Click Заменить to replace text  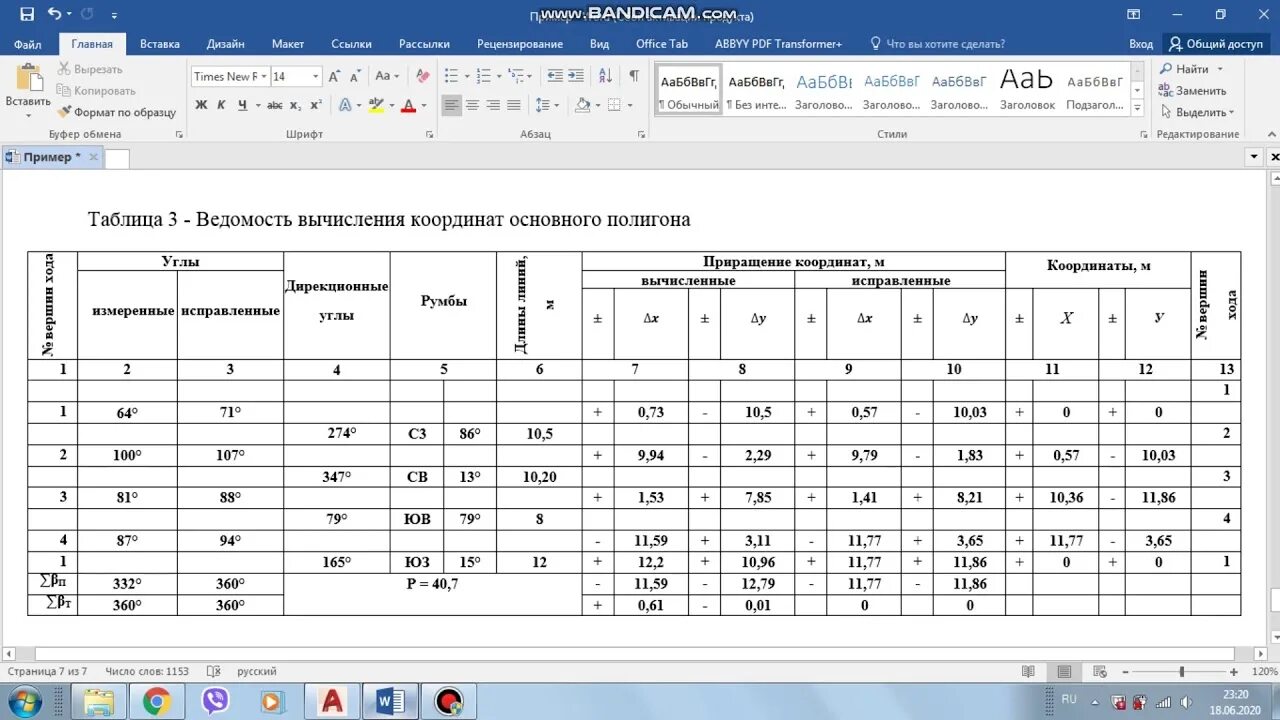(x=1193, y=90)
